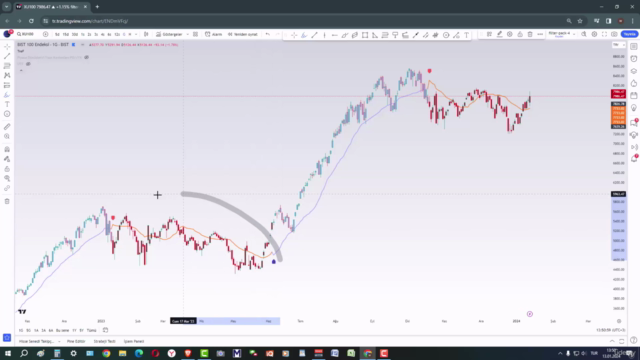Screen dimensions: 640x360
Task: Toggle visibility eye of first indicator
Action: tap(87, 58)
